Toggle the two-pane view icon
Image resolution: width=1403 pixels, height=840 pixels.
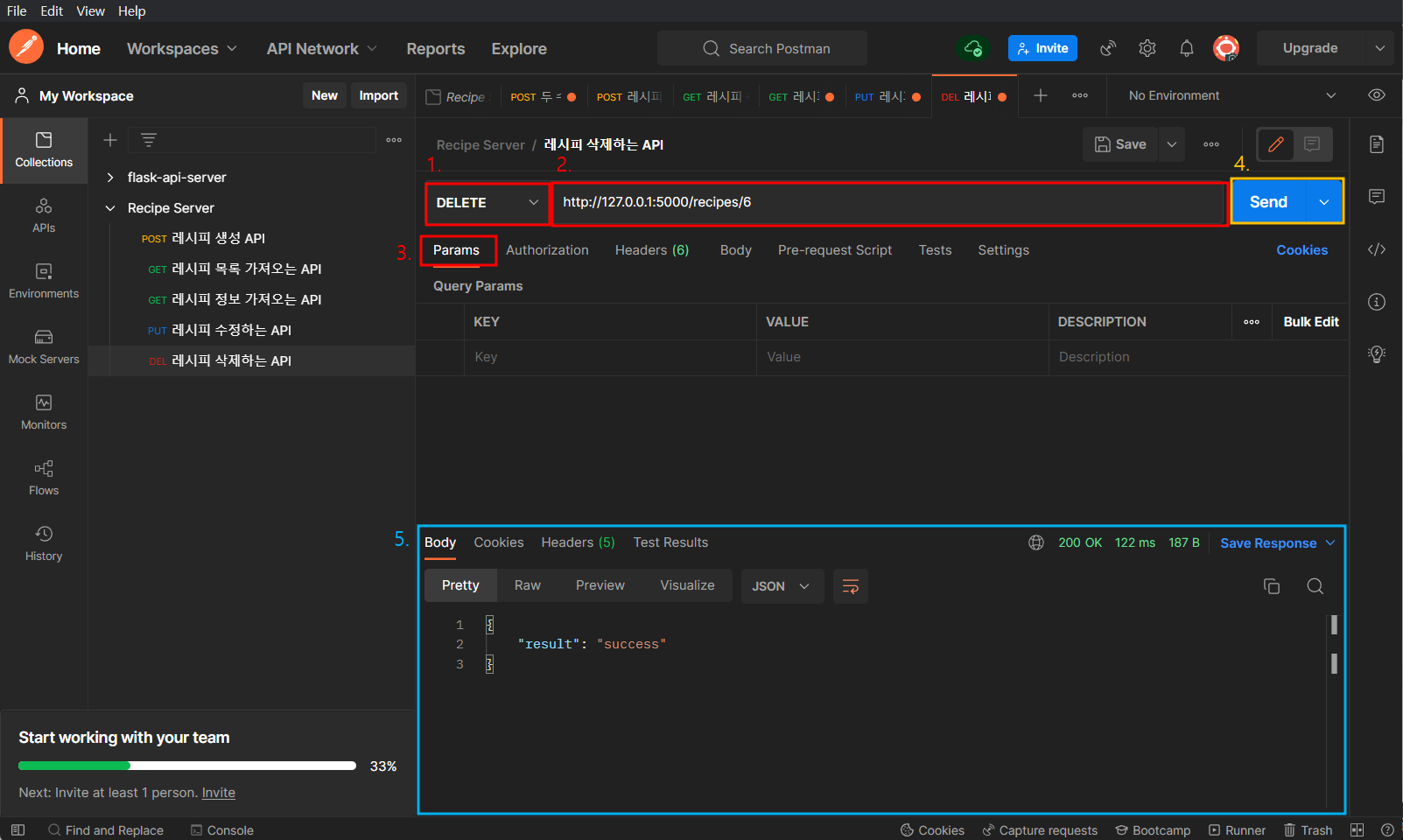tap(1357, 829)
